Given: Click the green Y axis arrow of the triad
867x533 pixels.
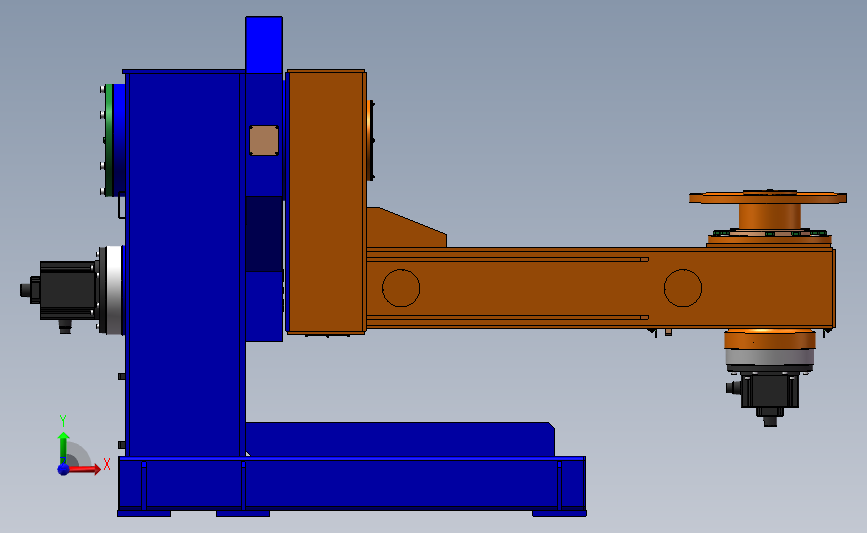Looking at the screenshot, I should coord(63,449).
